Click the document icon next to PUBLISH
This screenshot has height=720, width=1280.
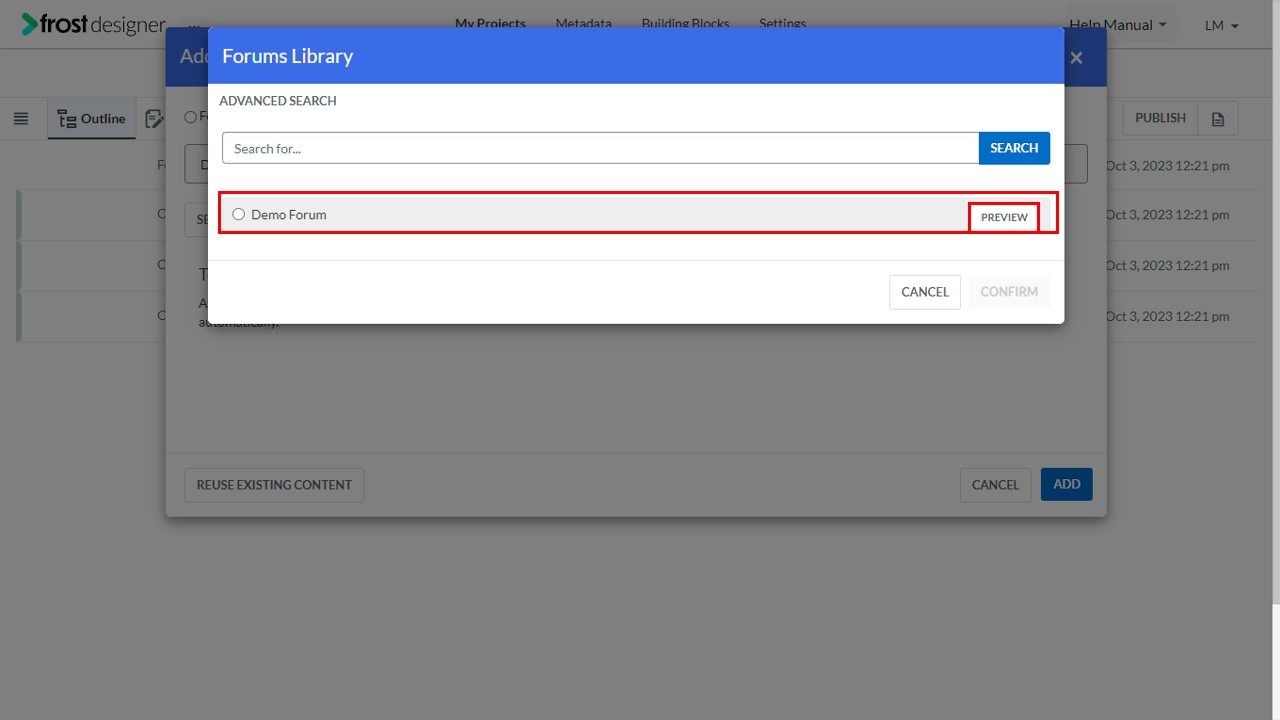[x=1218, y=118]
